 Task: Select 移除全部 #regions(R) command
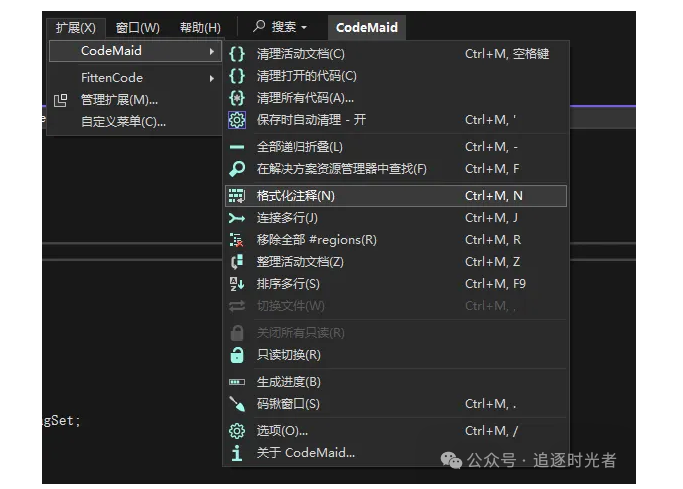click(x=396, y=240)
